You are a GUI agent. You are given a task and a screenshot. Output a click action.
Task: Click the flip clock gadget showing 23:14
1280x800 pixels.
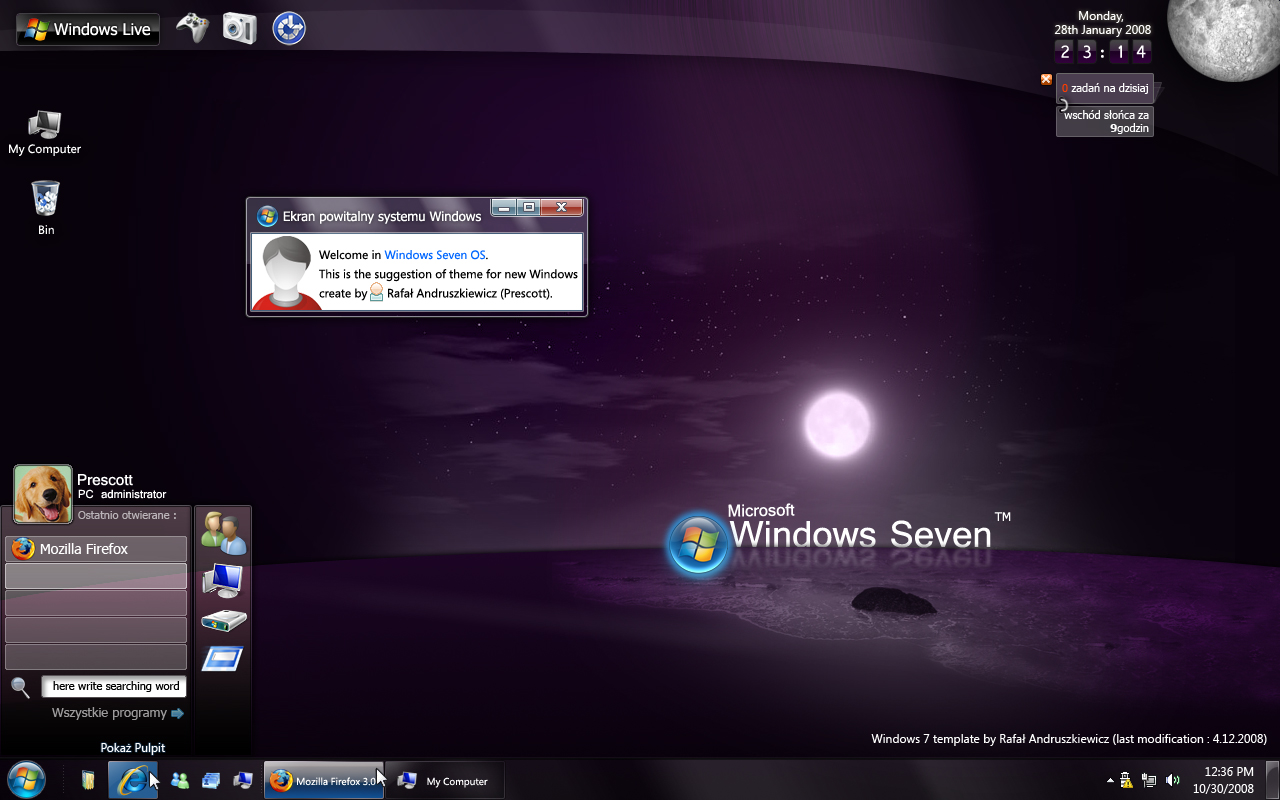(x=1102, y=52)
